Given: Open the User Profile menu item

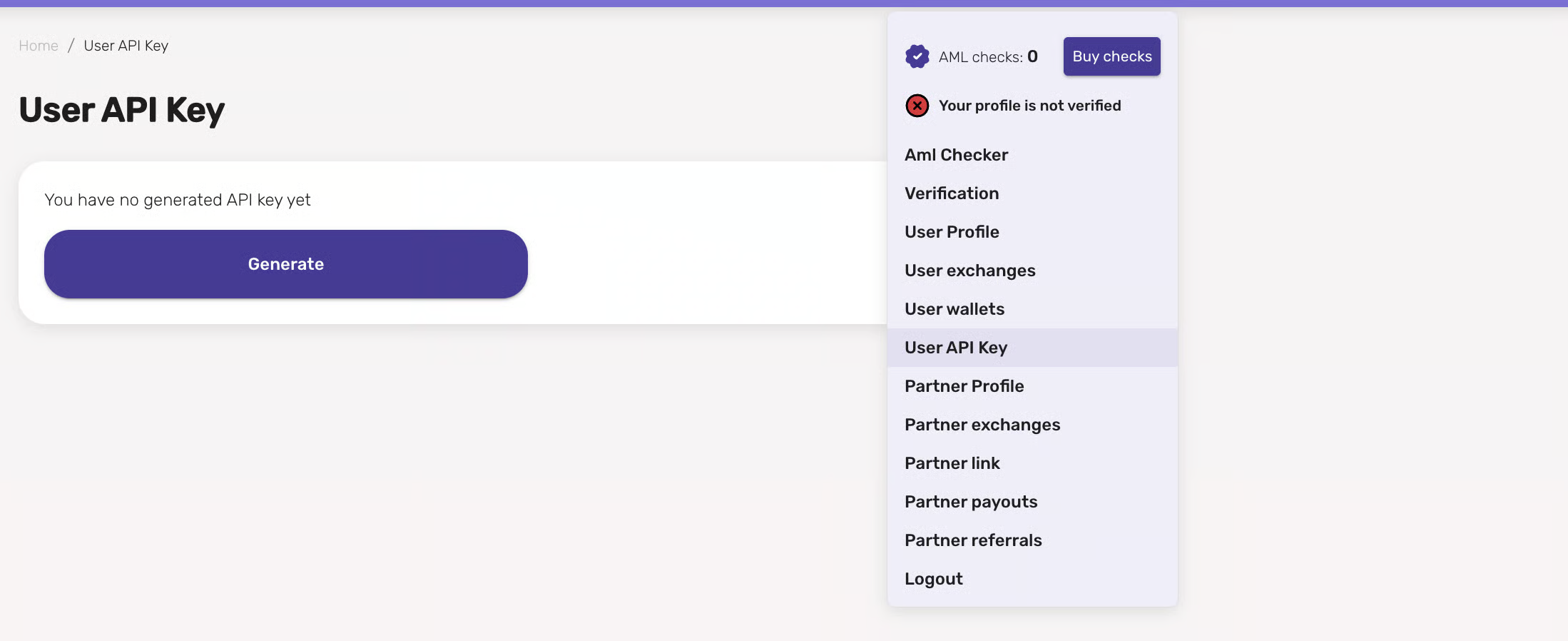Looking at the screenshot, I should [x=952, y=232].
